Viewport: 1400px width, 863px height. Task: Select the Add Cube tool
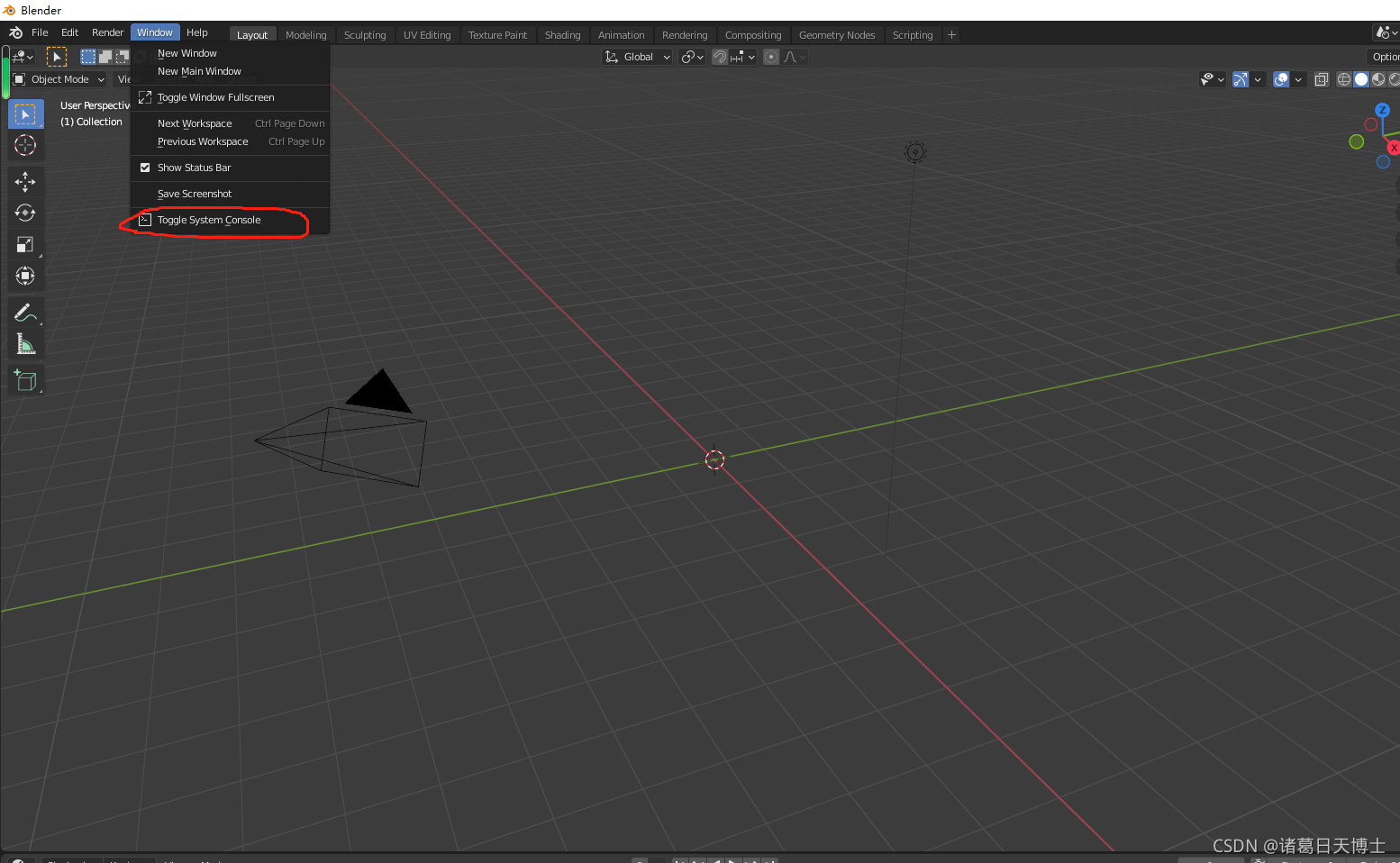(x=25, y=380)
